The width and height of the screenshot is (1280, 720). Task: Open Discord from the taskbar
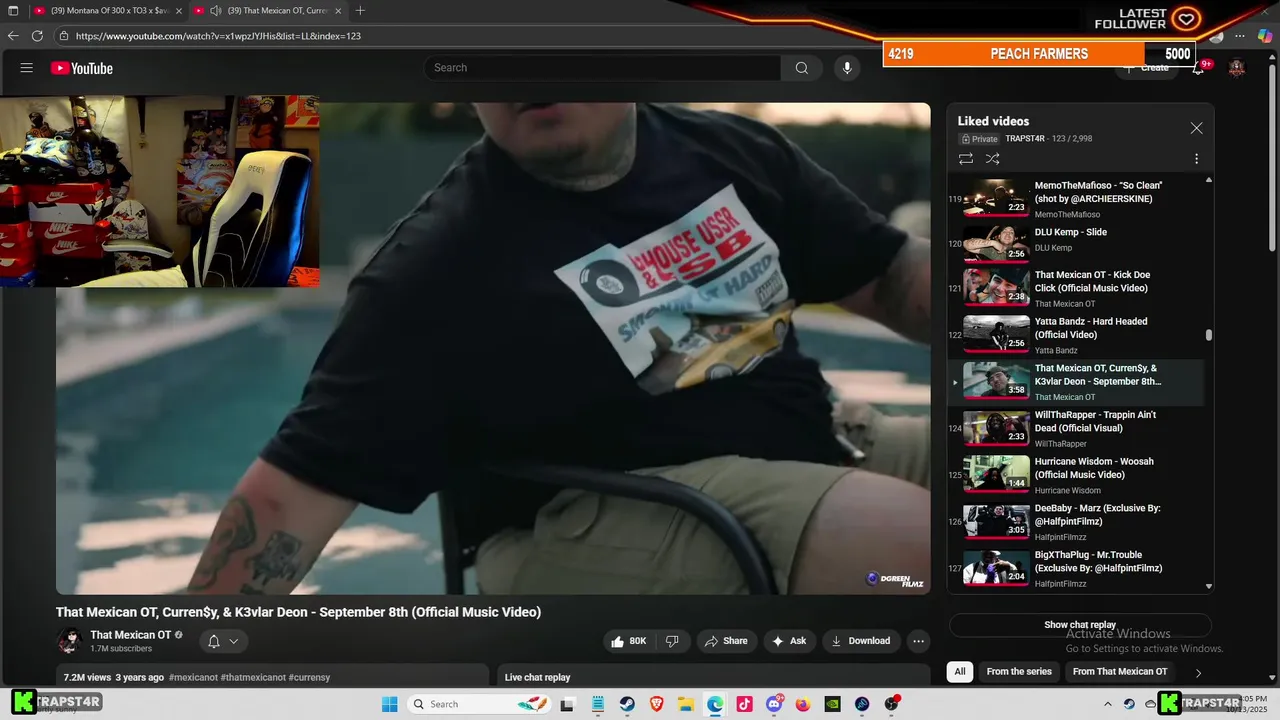[774, 704]
